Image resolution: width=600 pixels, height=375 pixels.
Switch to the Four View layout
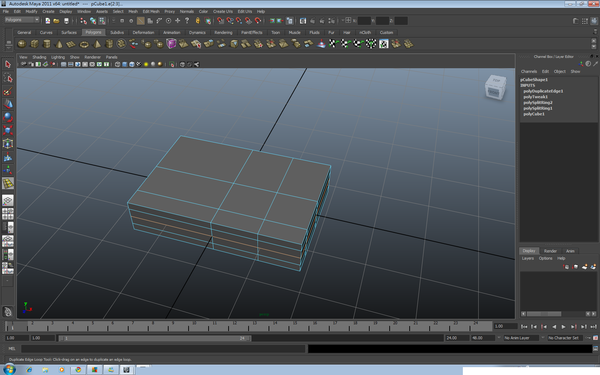point(8,214)
